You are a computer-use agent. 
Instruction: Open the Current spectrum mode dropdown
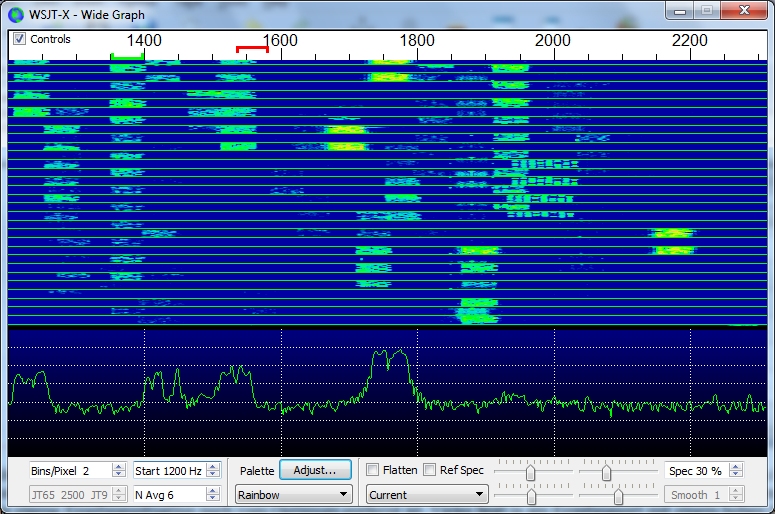click(x=426, y=494)
